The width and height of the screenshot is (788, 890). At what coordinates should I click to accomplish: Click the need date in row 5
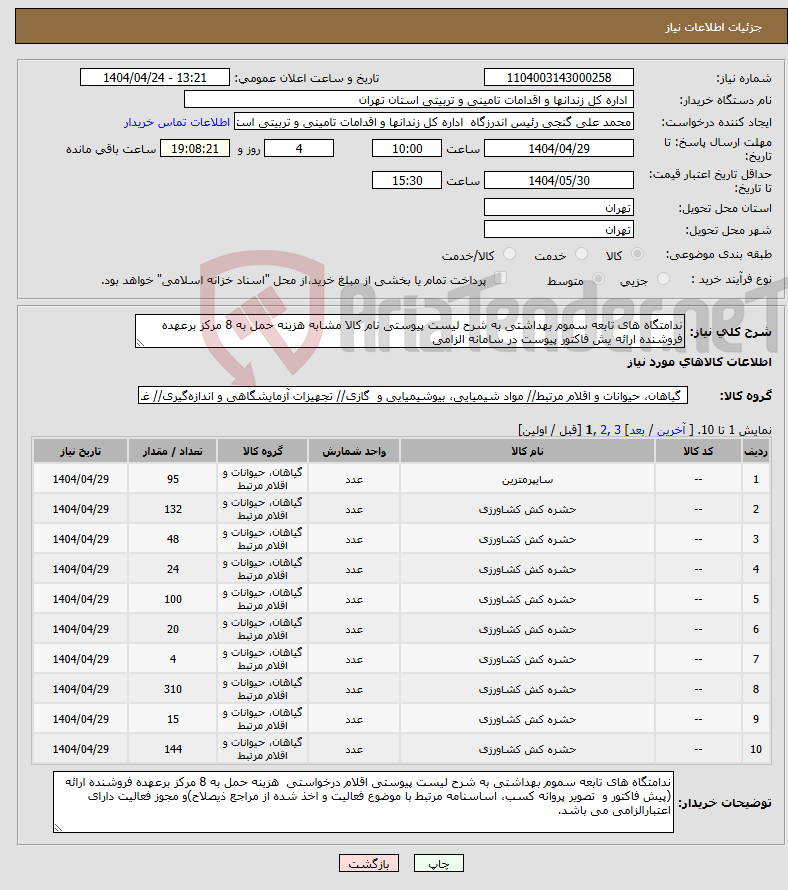(x=81, y=599)
